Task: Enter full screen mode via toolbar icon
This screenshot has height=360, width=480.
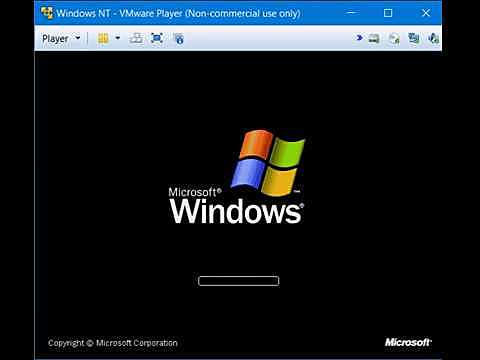Action: [x=157, y=39]
